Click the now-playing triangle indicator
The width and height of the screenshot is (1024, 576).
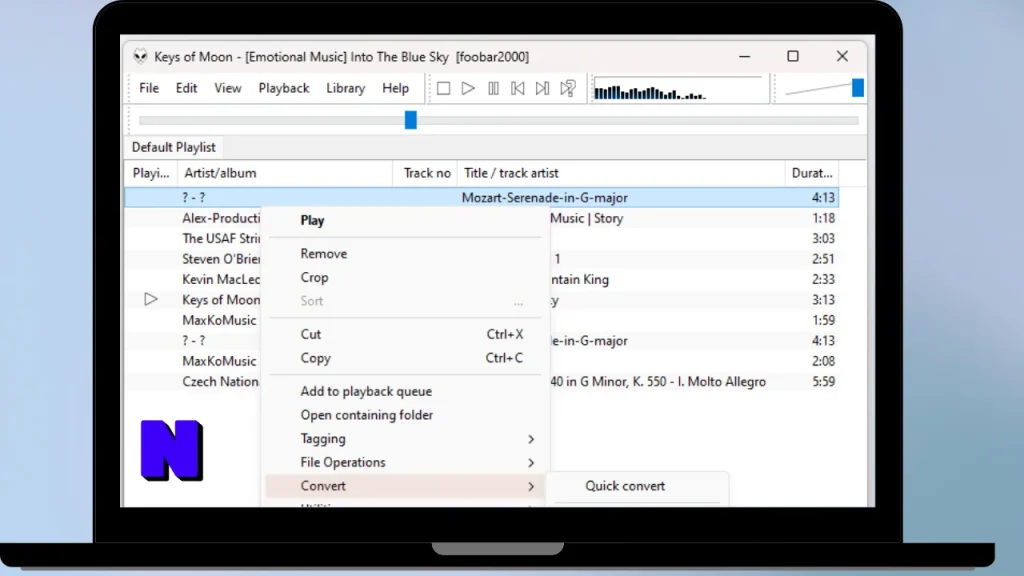pos(151,299)
